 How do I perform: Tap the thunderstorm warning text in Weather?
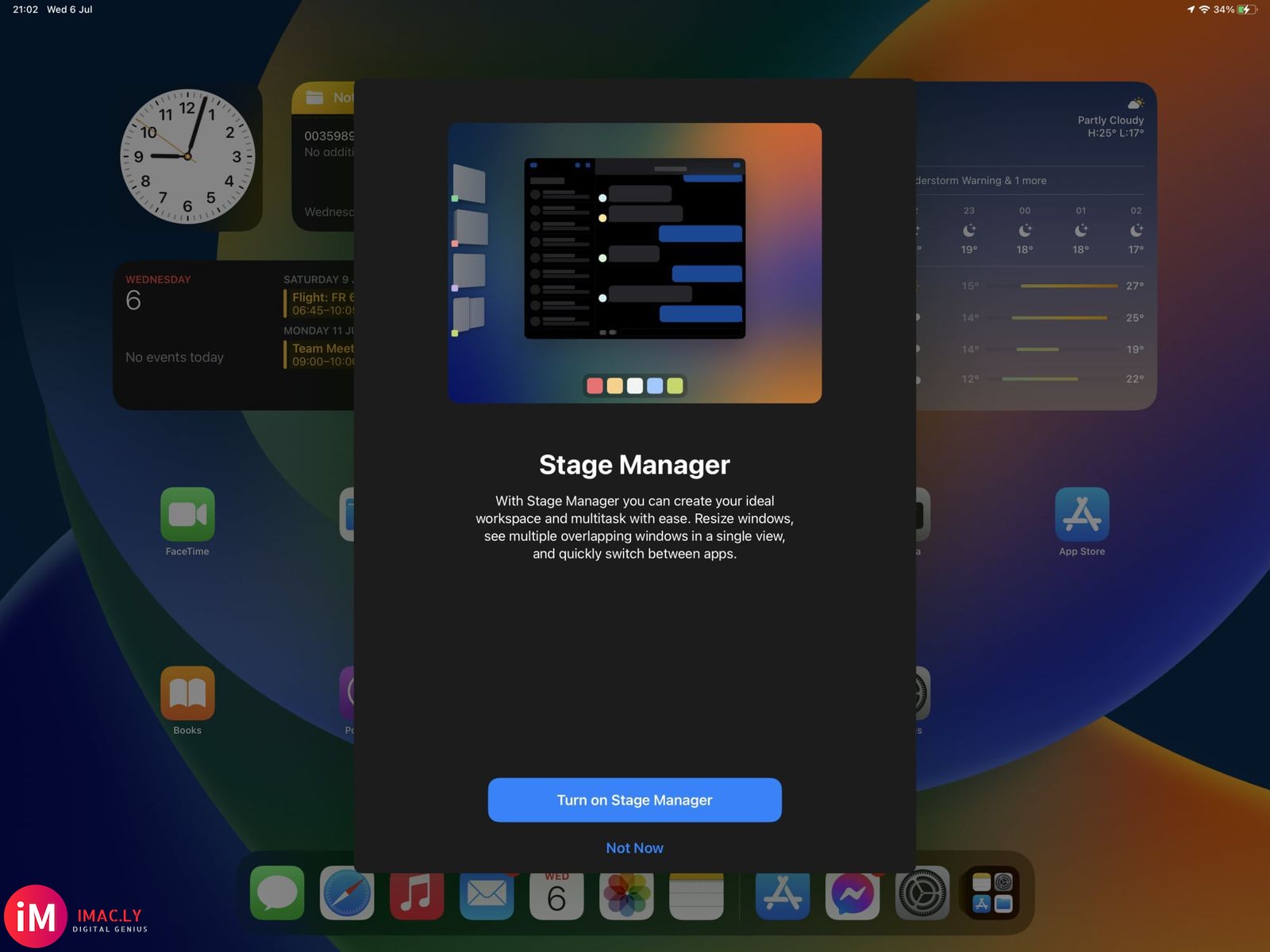tap(981, 181)
